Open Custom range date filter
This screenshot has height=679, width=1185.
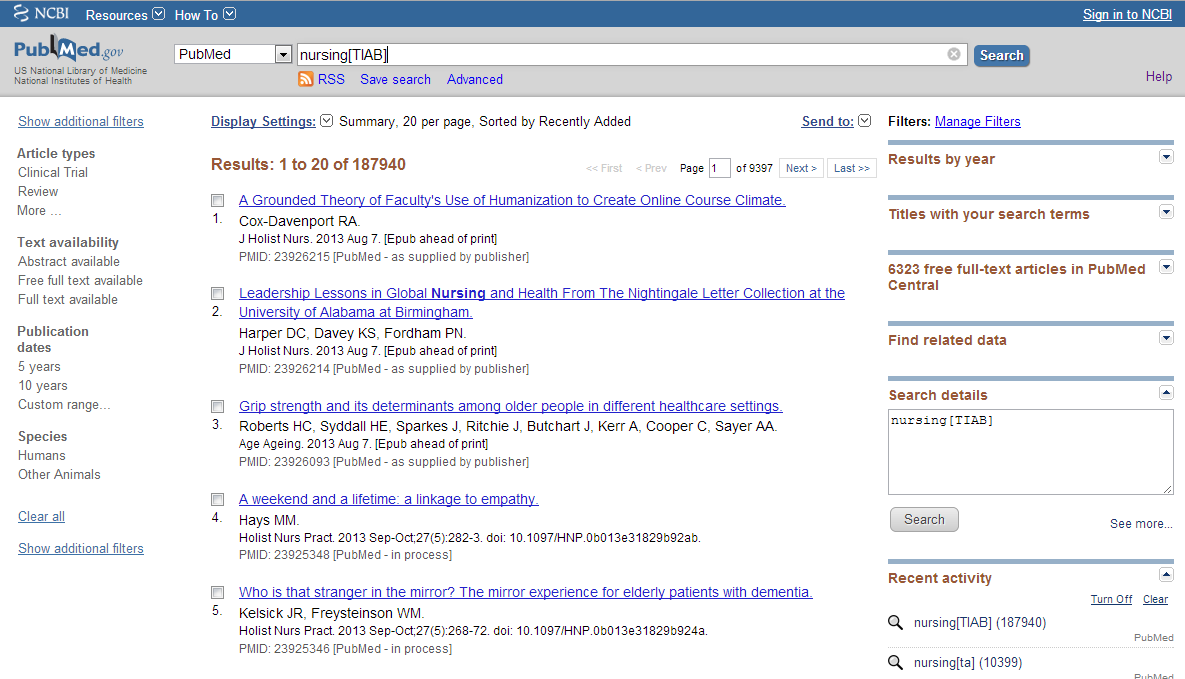64,405
